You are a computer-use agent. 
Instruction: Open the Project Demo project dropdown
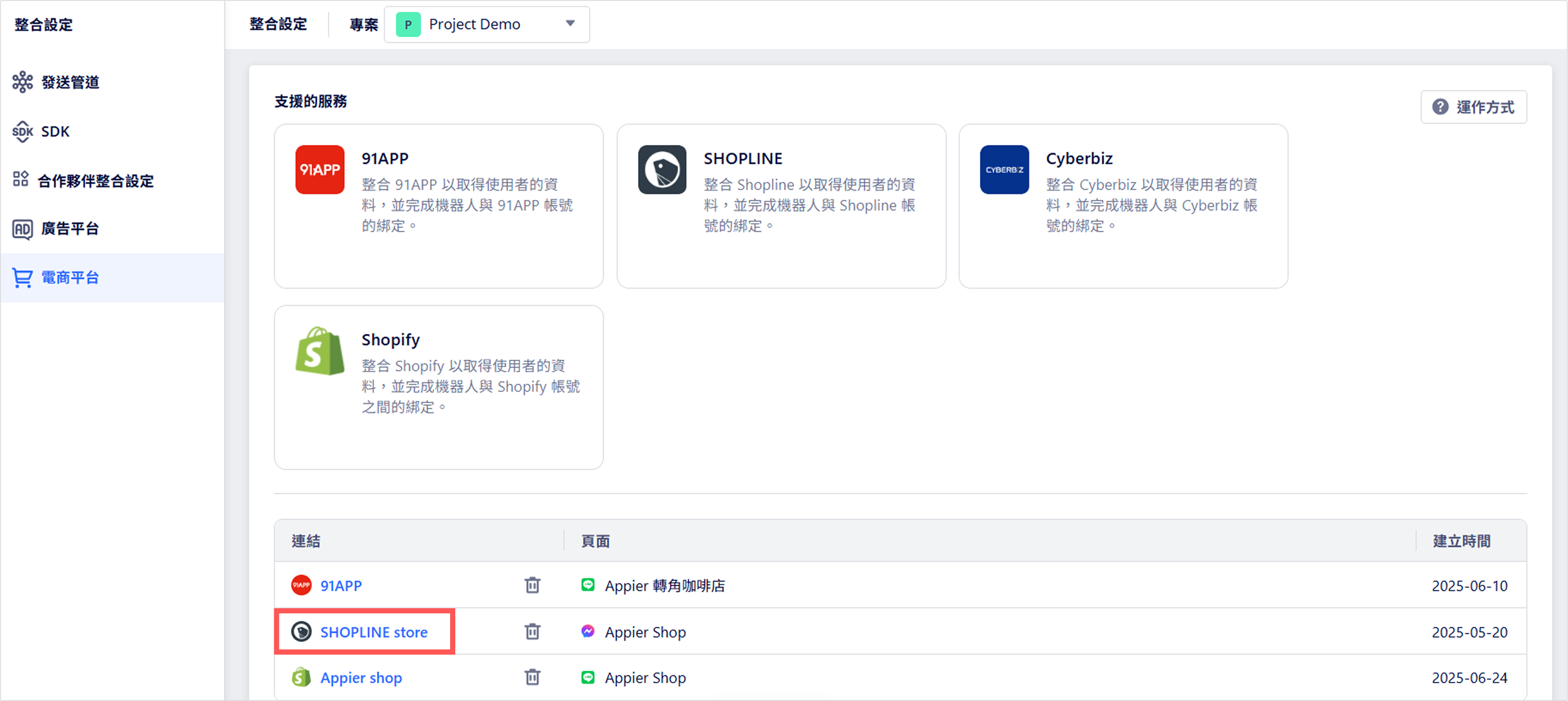tap(486, 24)
